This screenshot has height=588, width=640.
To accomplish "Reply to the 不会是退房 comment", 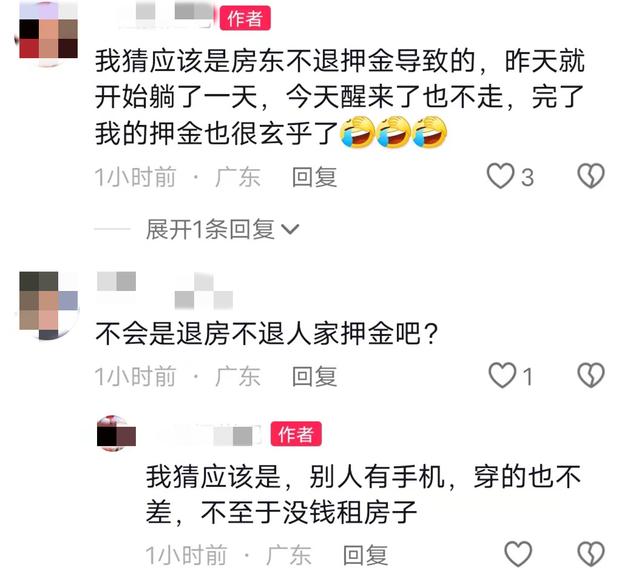I will tap(314, 376).
